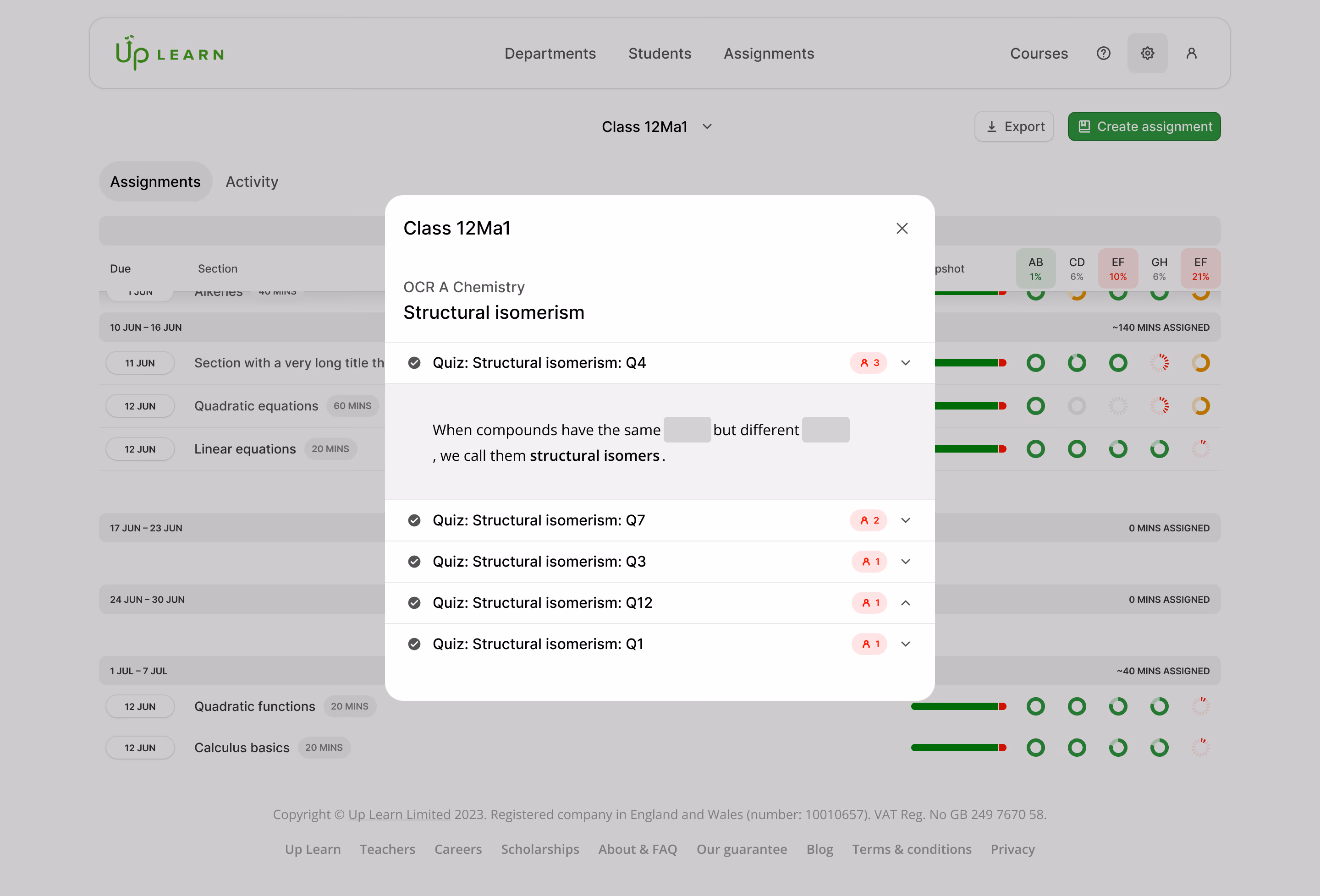This screenshot has height=896, width=1320.
Task: Open Assignments in the top navigation
Action: pyautogui.click(x=769, y=54)
